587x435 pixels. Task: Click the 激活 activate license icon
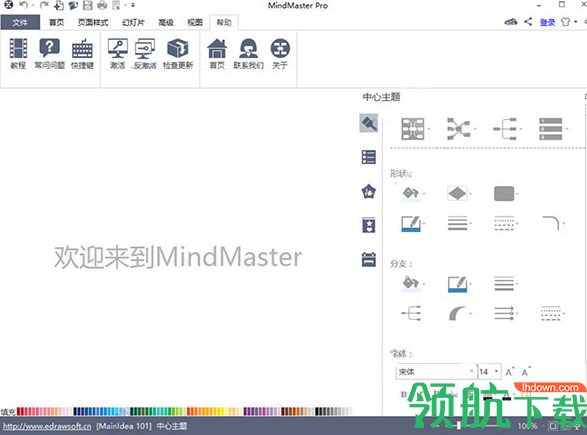click(118, 53)
